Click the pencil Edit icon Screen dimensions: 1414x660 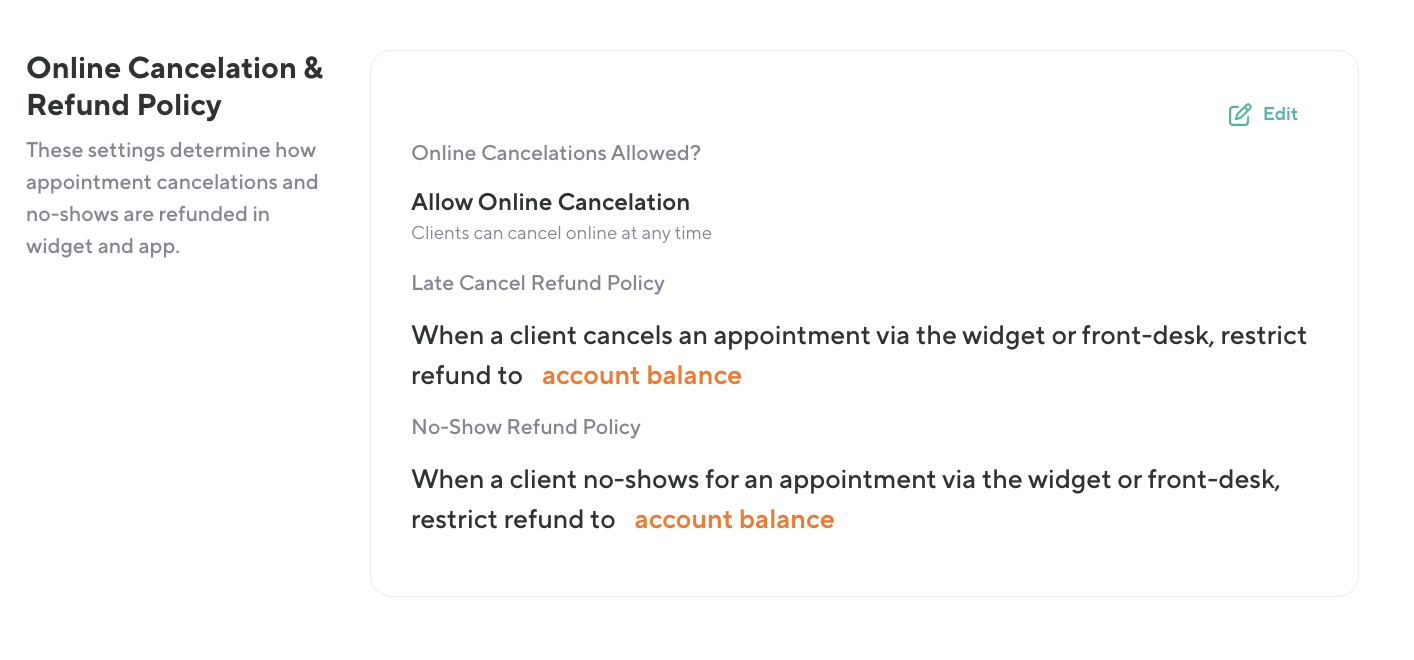point(1240,115)
